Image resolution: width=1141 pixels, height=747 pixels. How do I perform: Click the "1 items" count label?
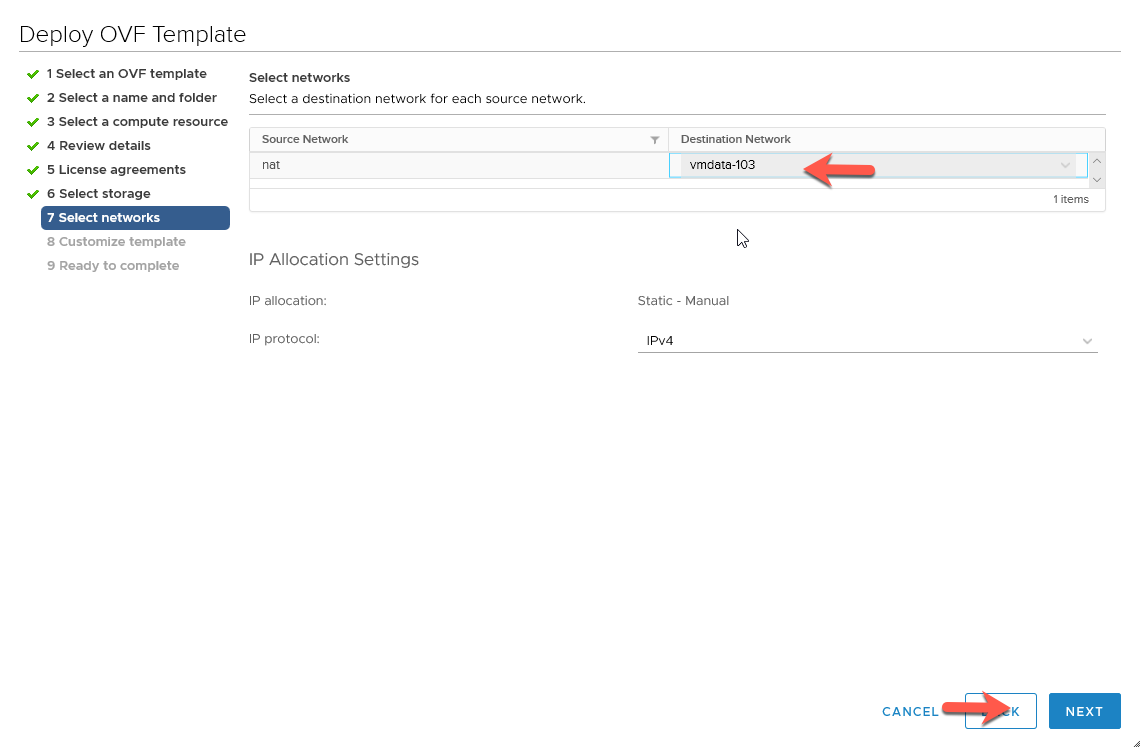(1071, 199)
